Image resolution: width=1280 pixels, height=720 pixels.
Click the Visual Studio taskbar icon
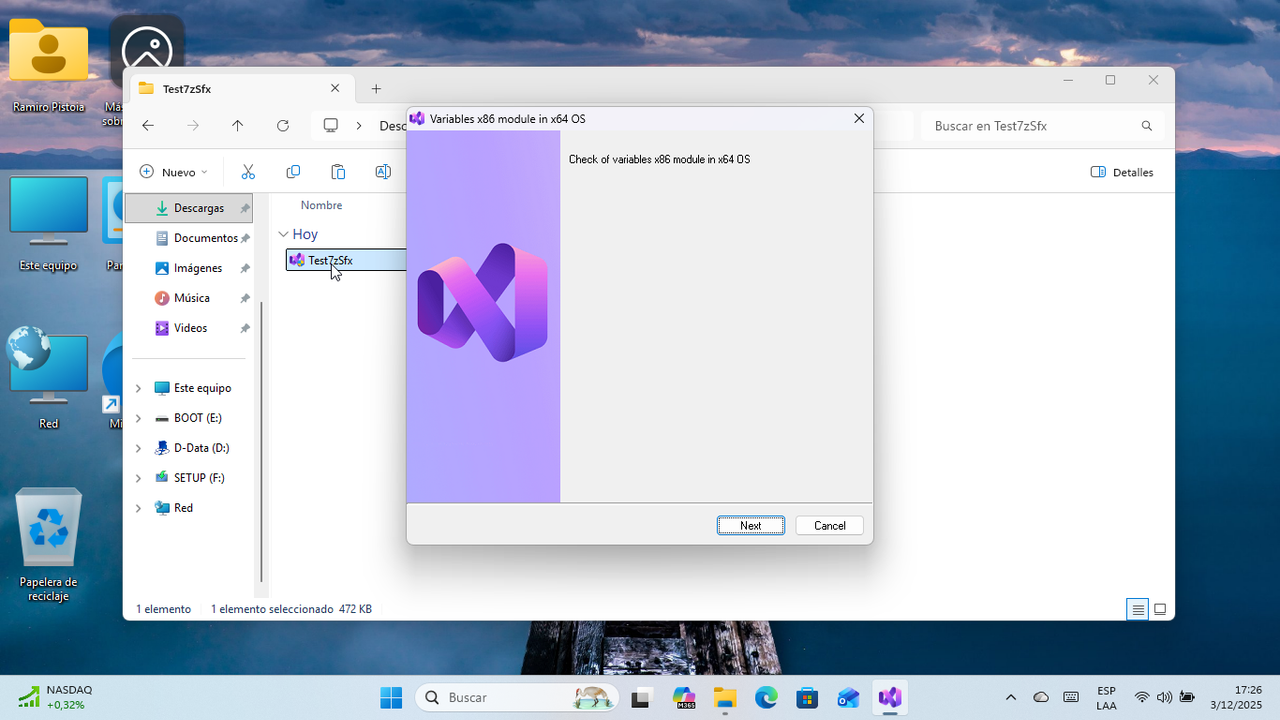889,697
